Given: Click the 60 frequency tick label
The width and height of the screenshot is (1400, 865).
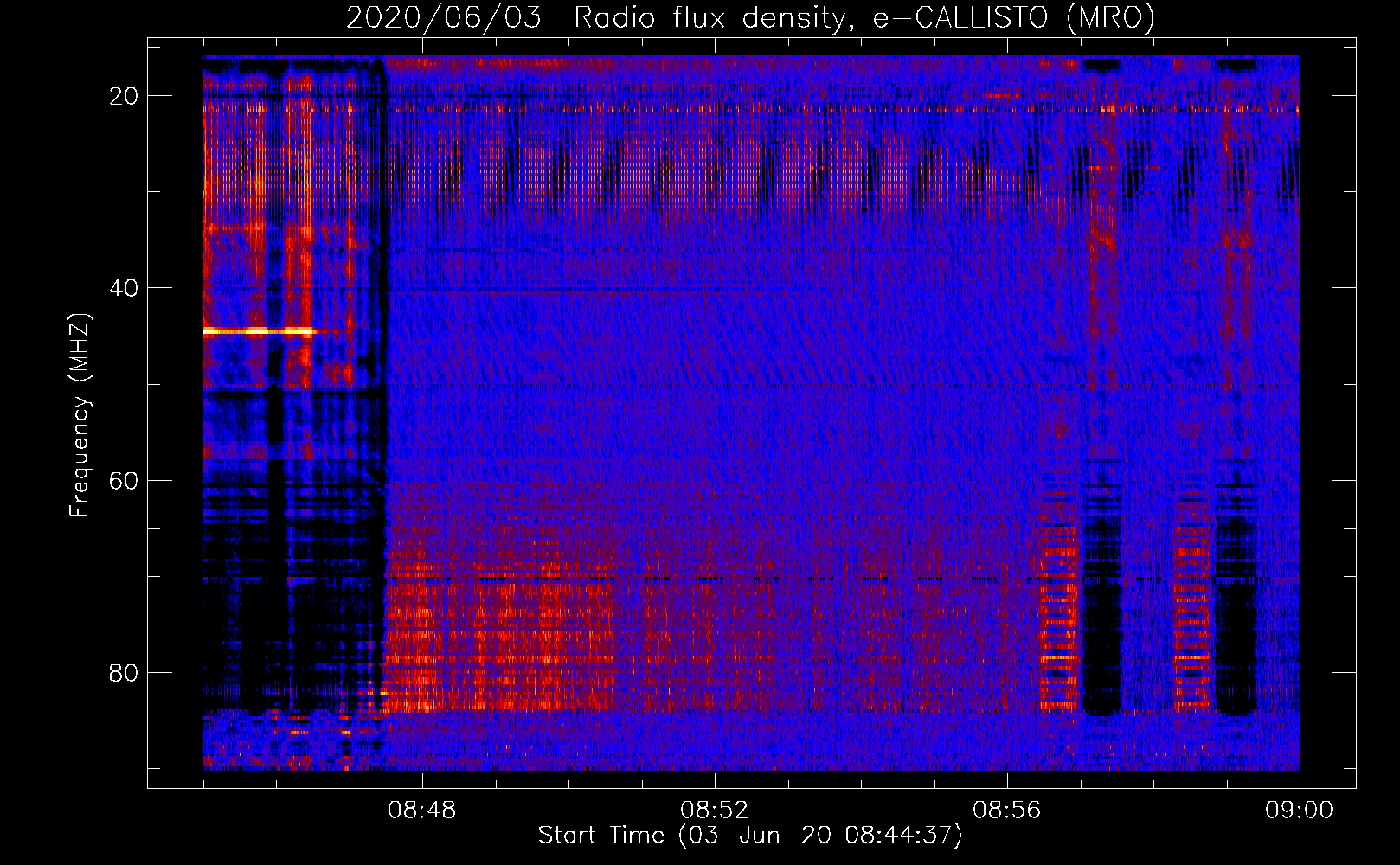Looking at the screenshot, I should [125, 480].
